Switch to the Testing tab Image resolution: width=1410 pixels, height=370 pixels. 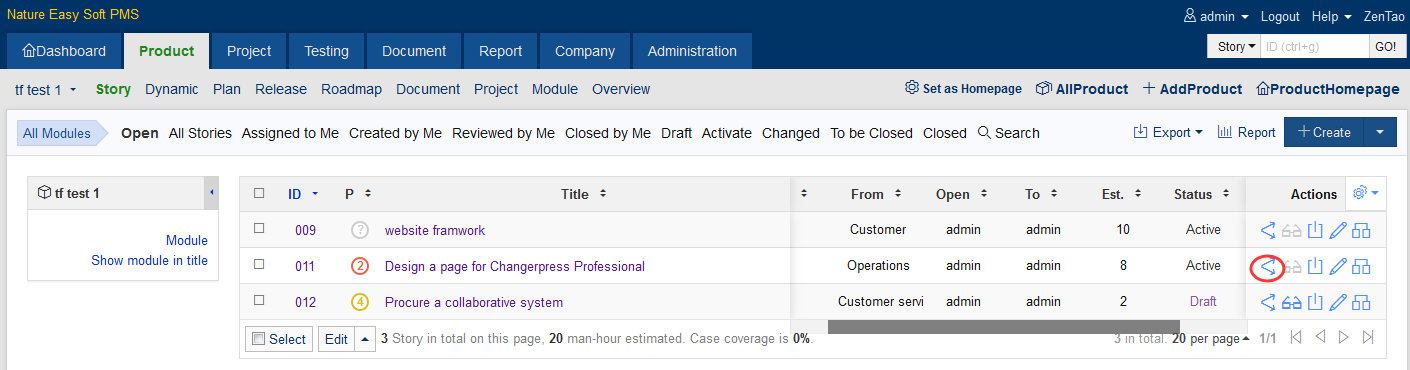pyautogui.click(x=326, y=51)
